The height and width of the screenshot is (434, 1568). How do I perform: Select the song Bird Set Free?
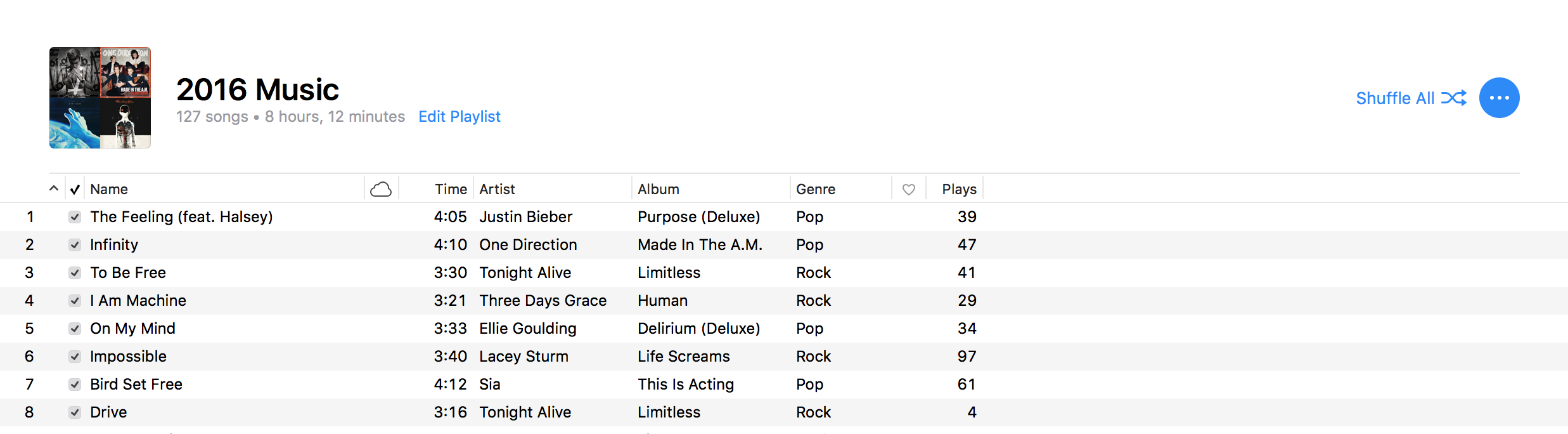[x=136, y=385]
